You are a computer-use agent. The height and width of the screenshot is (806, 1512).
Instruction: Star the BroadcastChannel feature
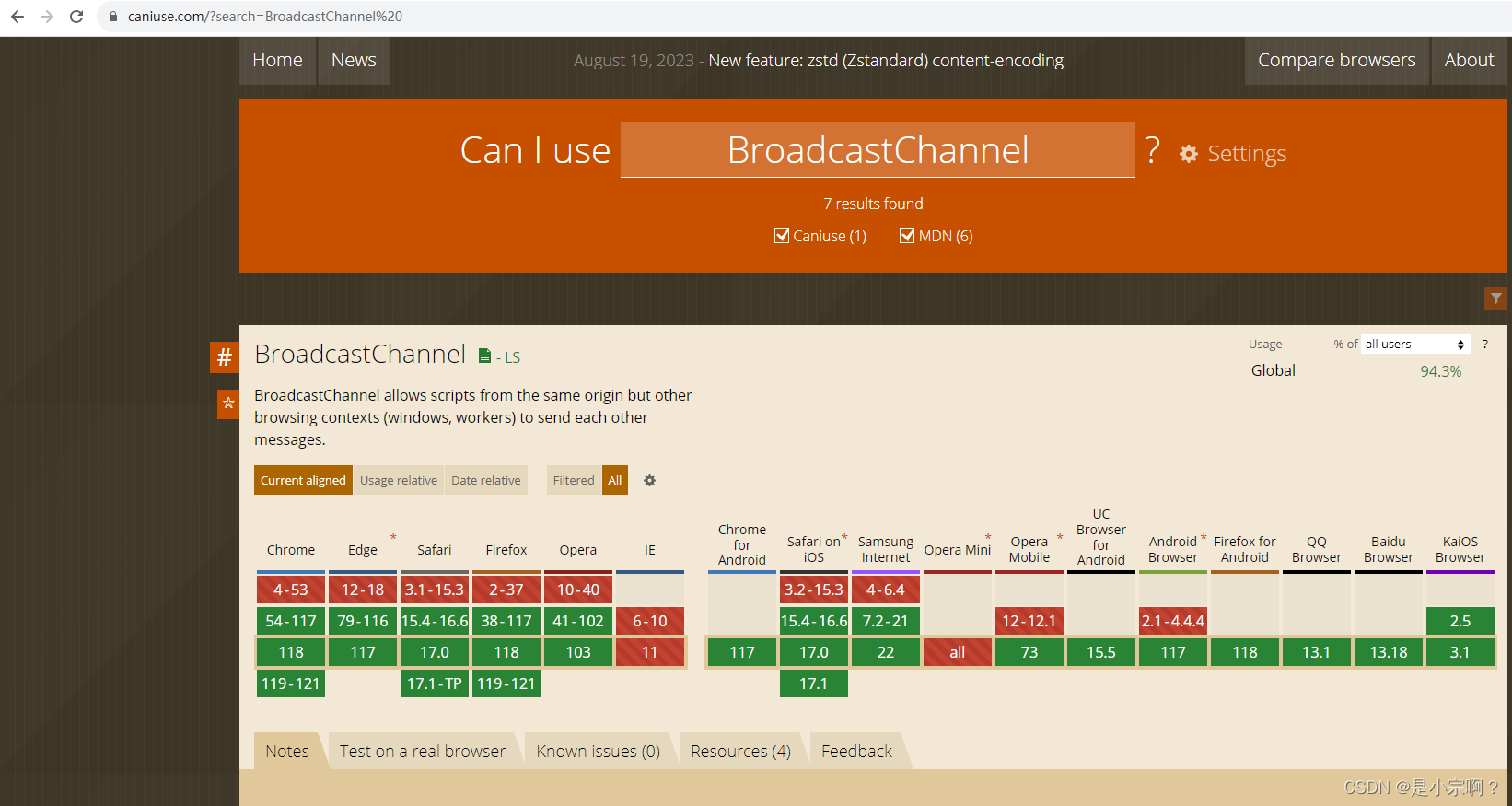pos(228,403)
